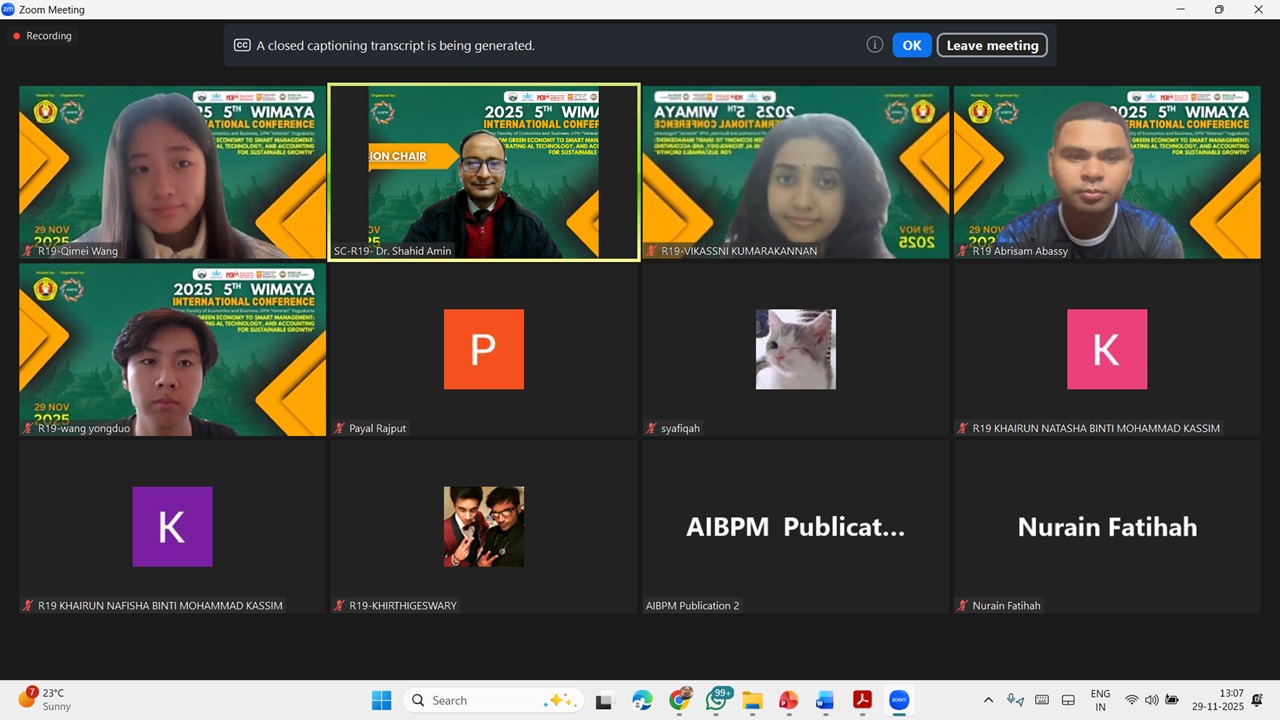
Task: Open the info icon in caption banner
Action: pos(874,45)
